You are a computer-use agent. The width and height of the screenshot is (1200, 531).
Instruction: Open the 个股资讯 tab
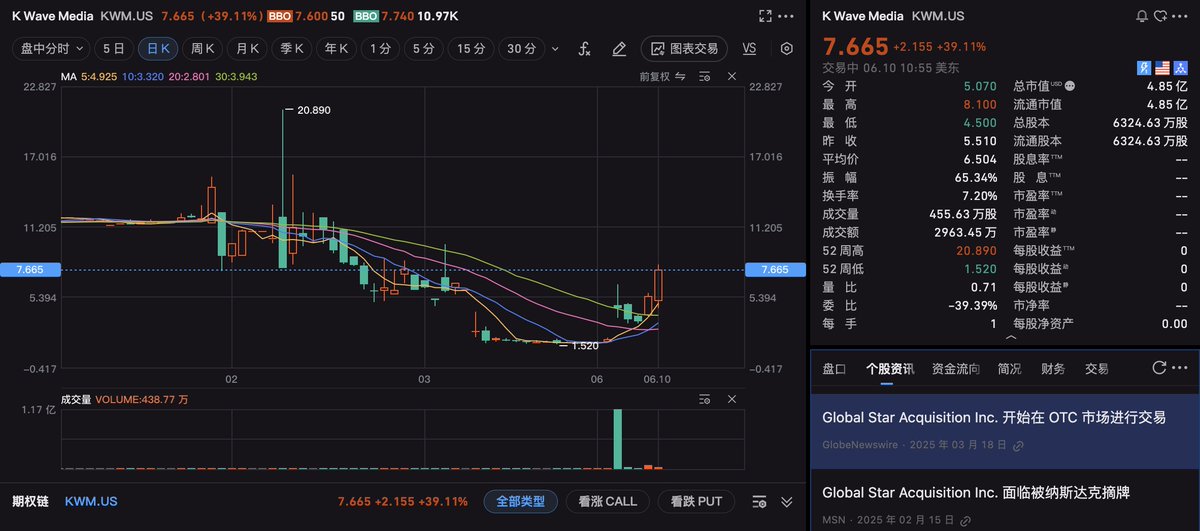tap(890, 368)
